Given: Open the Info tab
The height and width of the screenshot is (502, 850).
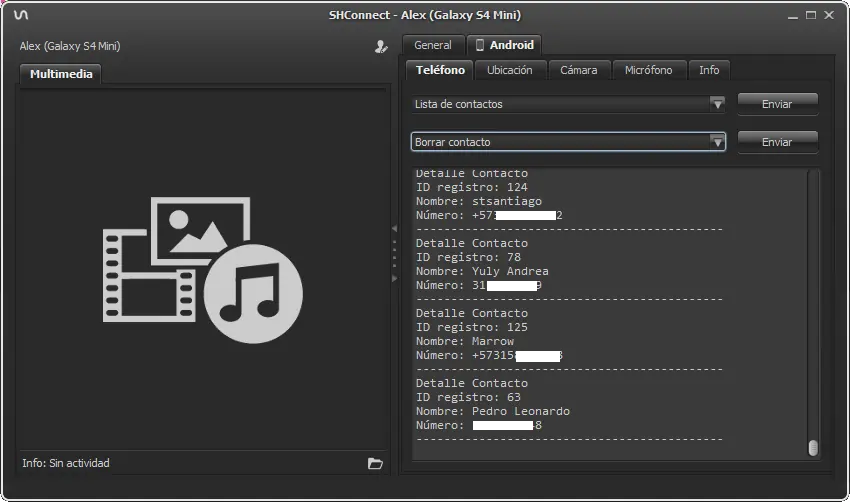Looking at the screenshot, I should click(709, 70).
